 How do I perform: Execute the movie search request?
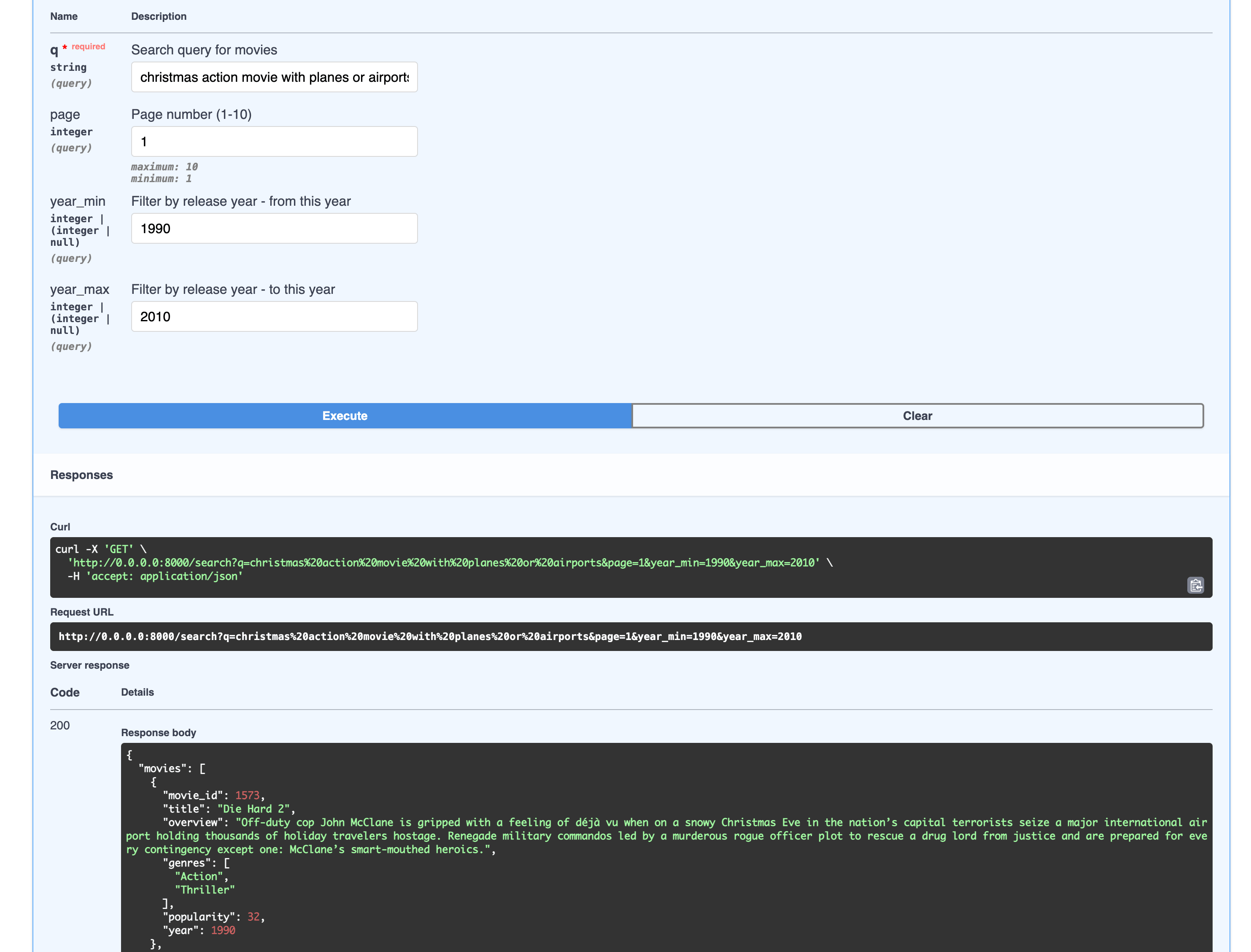(345, 415)
